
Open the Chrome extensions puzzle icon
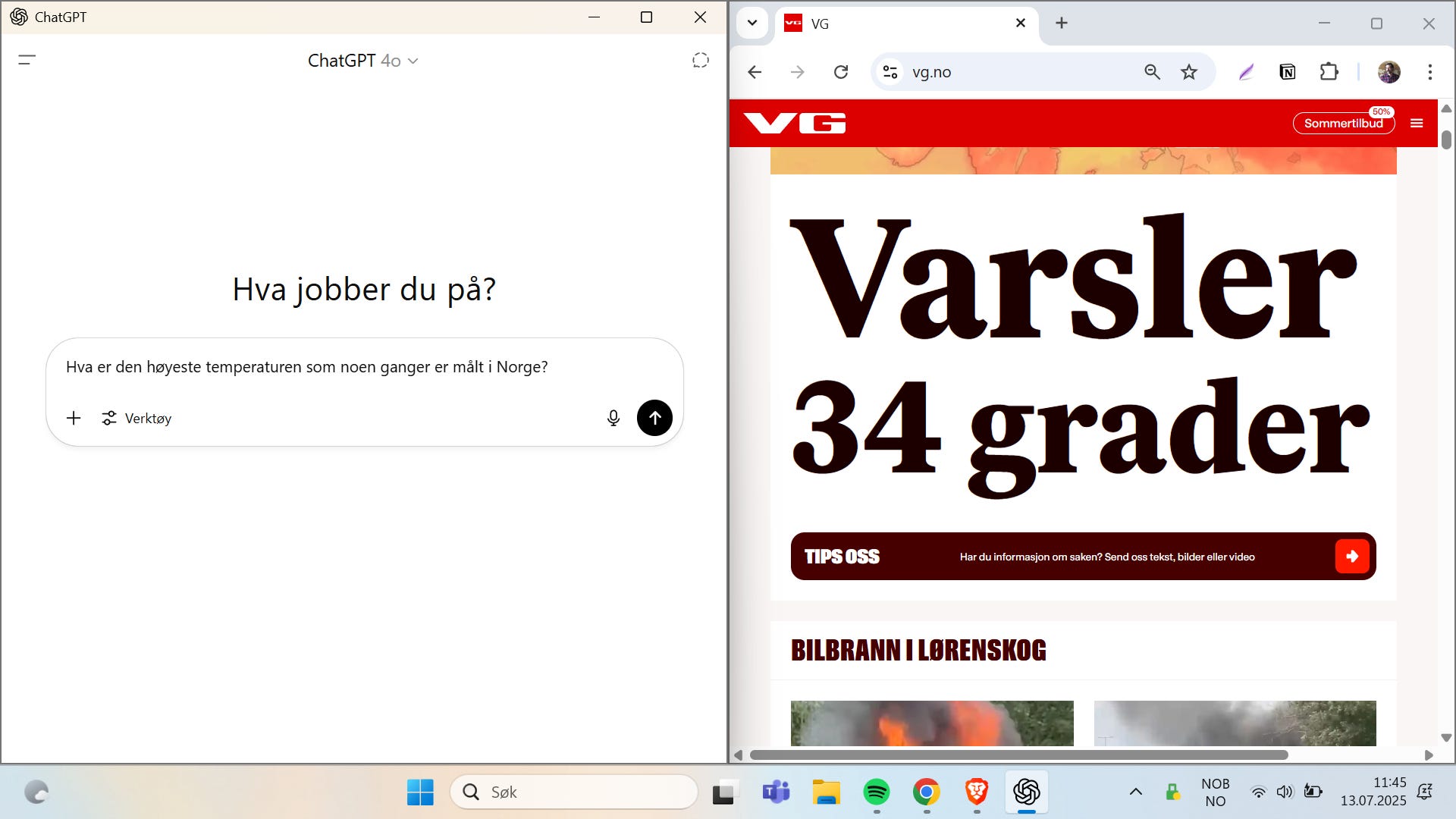[x=1329, y=72]
